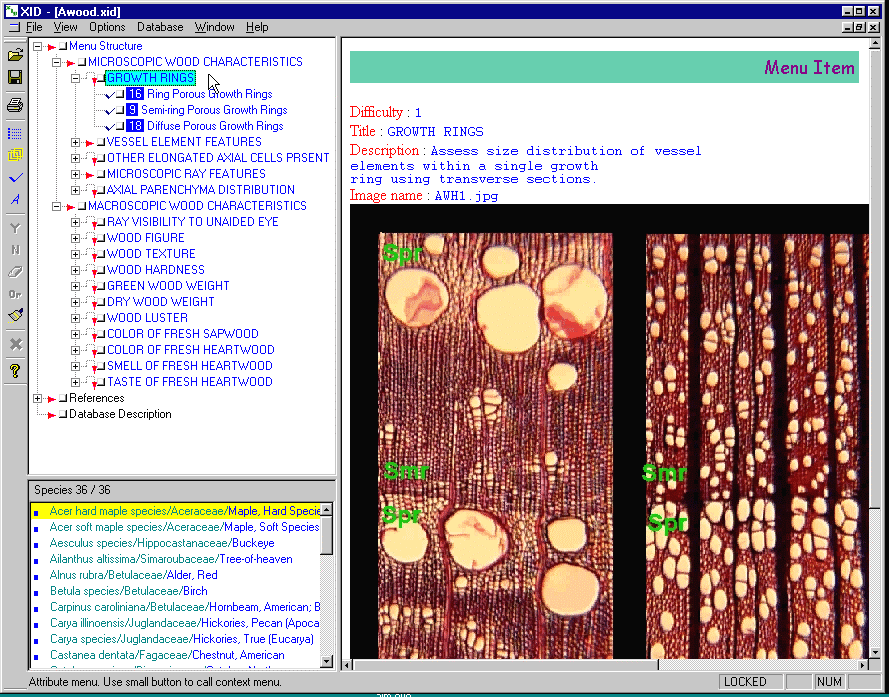Expand the References tree node

pyautogui.click(x=38, y=398)
